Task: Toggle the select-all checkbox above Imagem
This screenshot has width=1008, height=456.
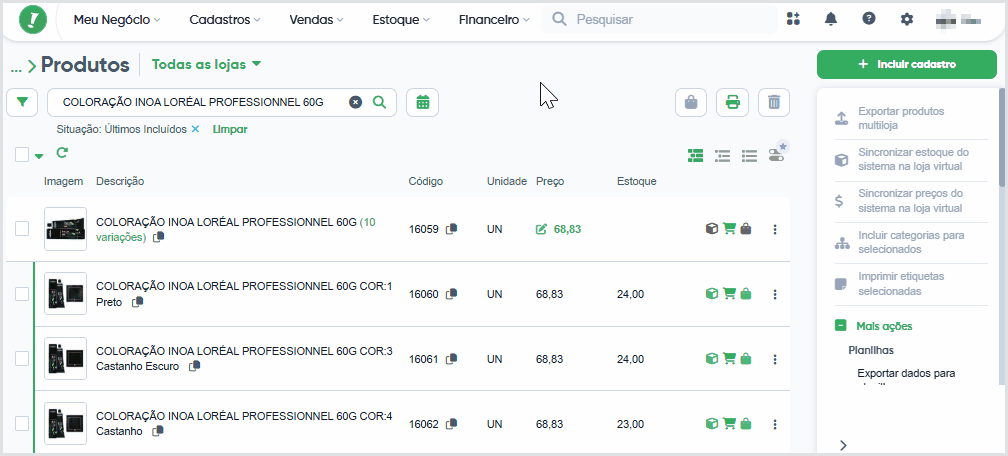Action: 22,154
